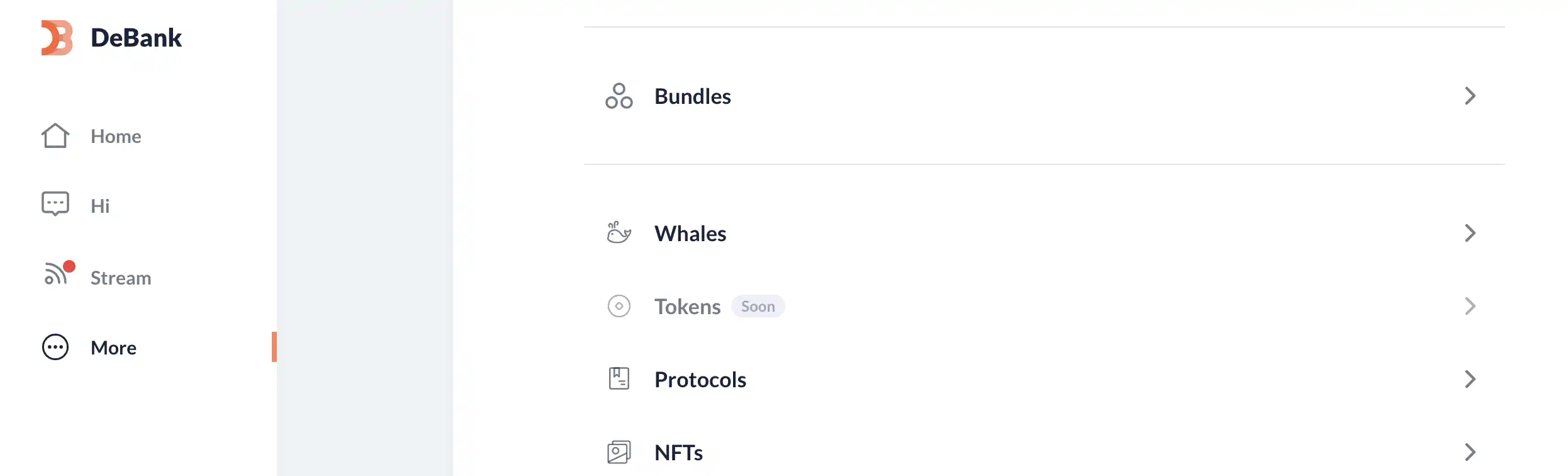1568x476 pixels.
Task: Click the Whales whale icon
Action: pos(619,233)
